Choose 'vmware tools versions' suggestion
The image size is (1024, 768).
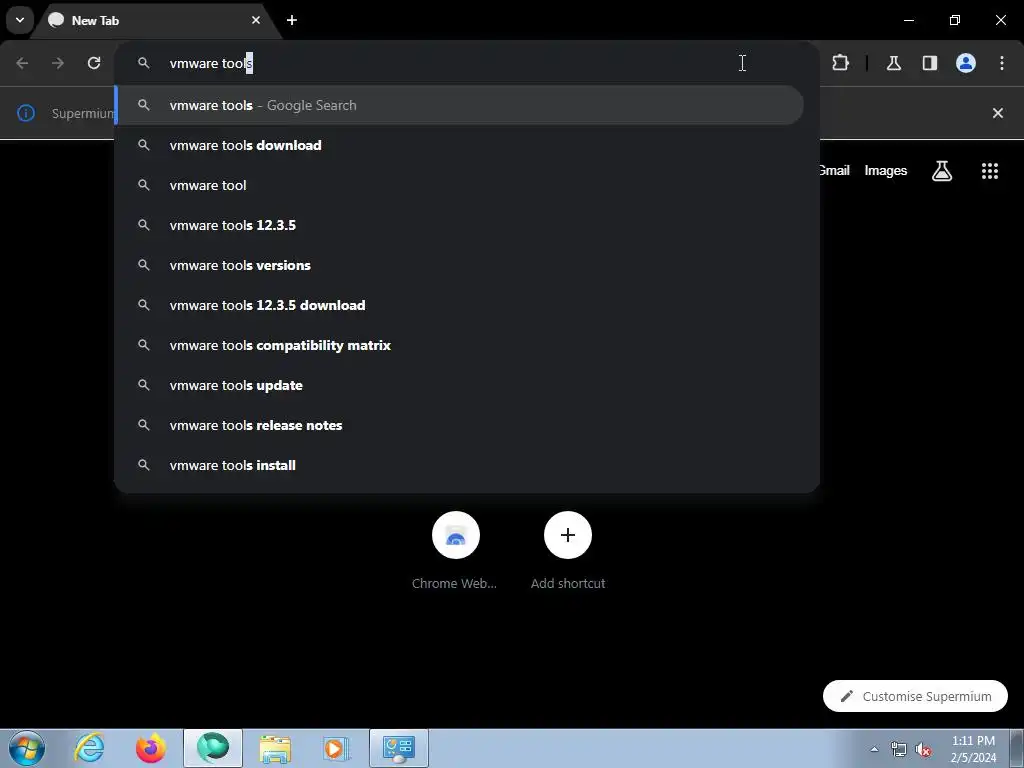460,265
